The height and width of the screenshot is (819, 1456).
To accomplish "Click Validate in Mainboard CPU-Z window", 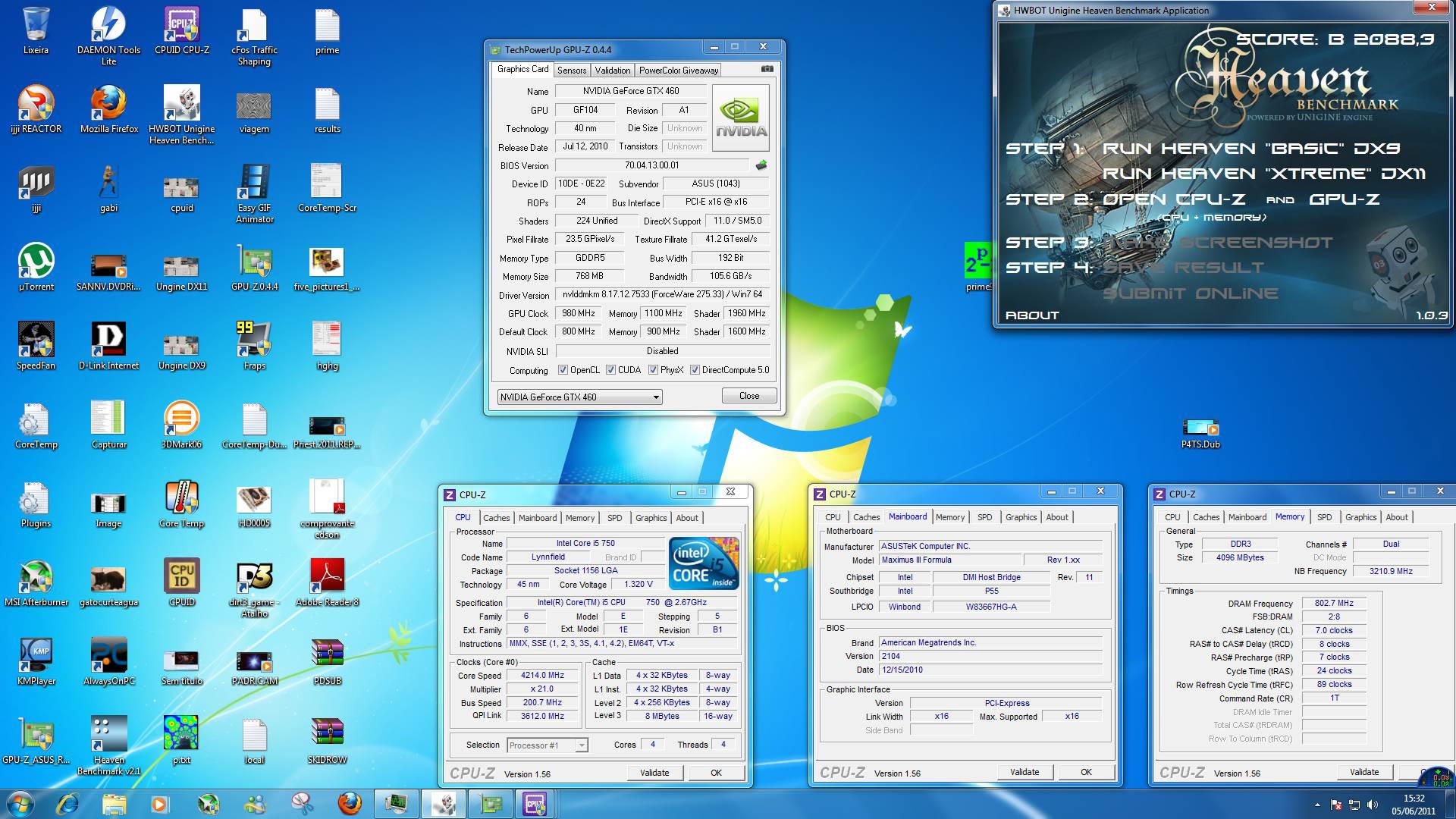I will [1025, 772].
